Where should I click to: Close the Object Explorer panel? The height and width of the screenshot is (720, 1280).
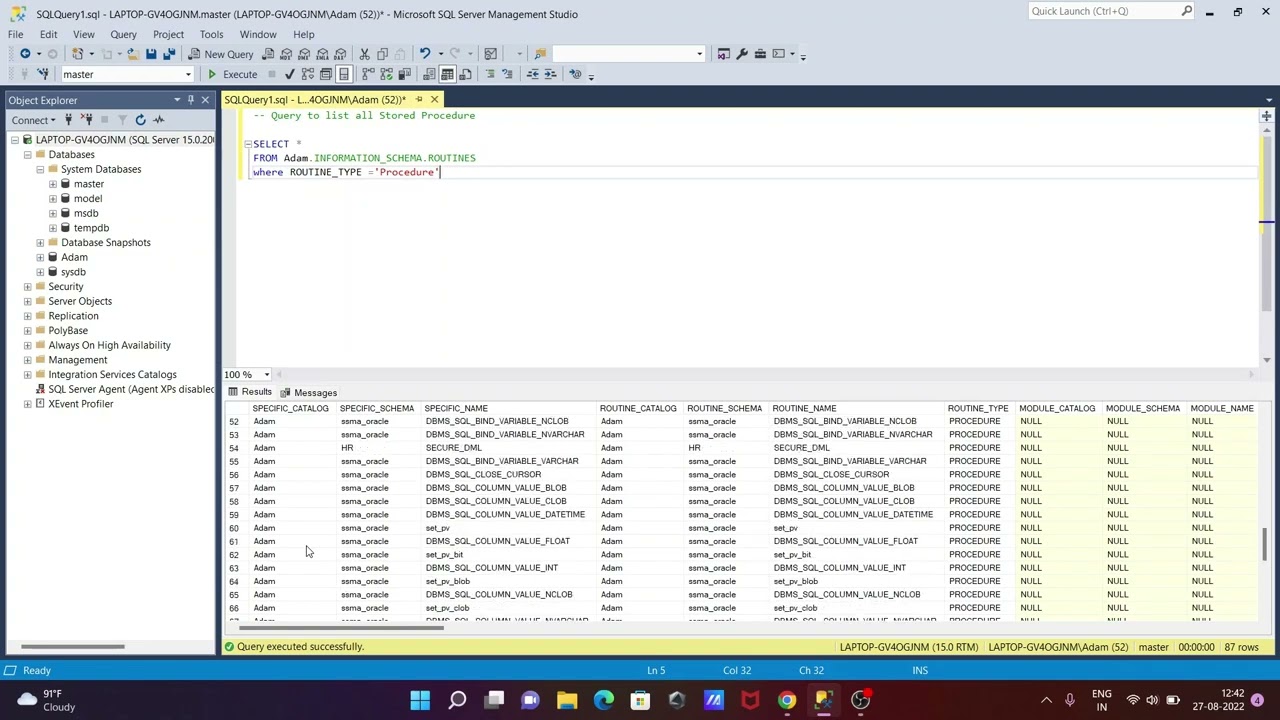(205, 100)
